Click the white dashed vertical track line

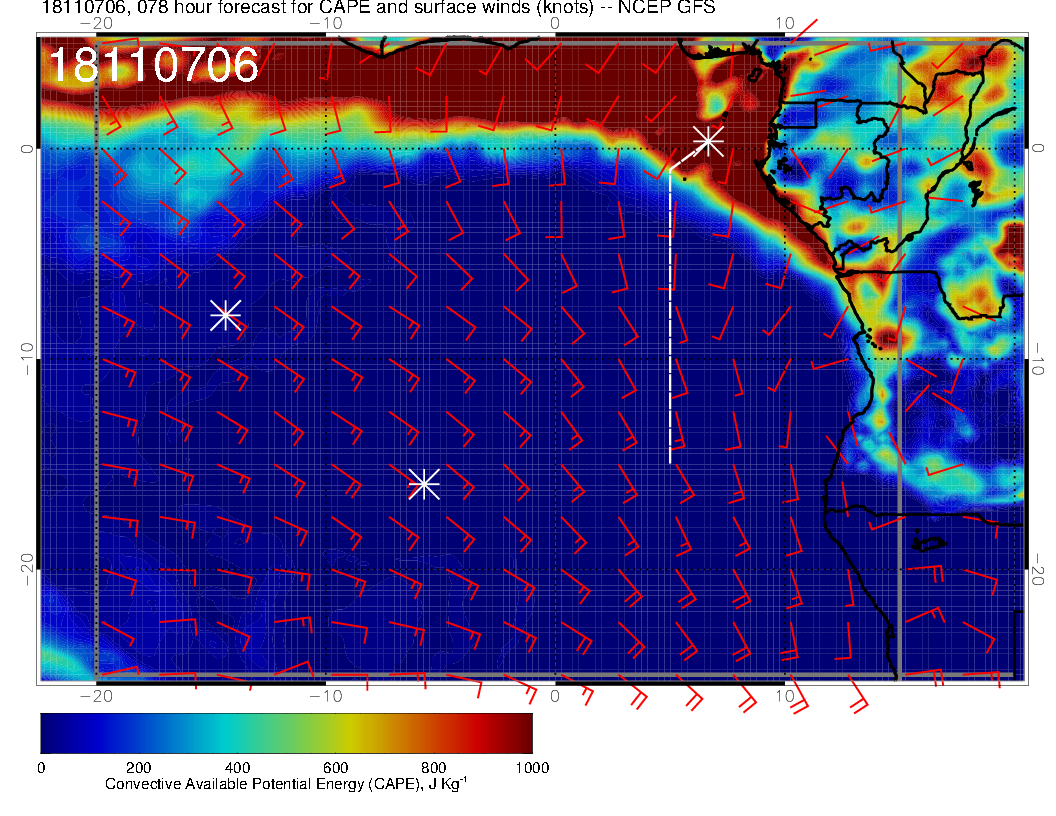pos(670,320)
